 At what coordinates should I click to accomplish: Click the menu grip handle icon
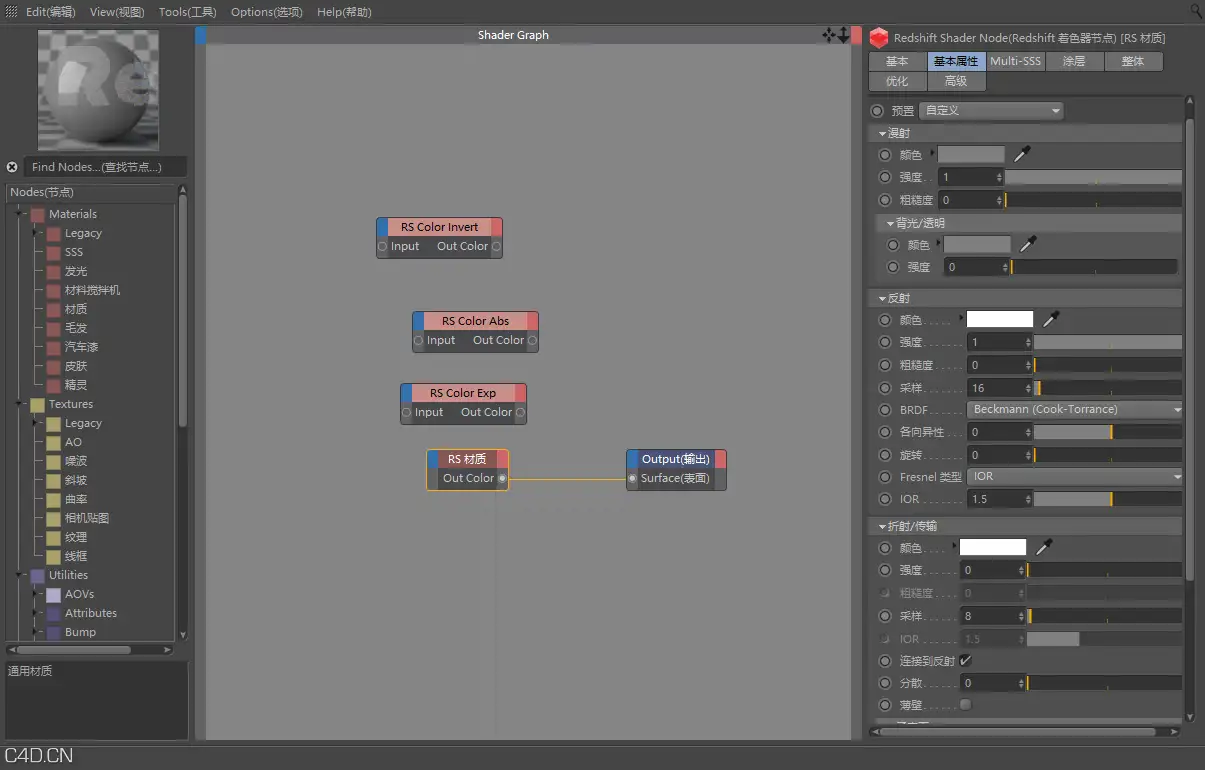pos(11,11)
